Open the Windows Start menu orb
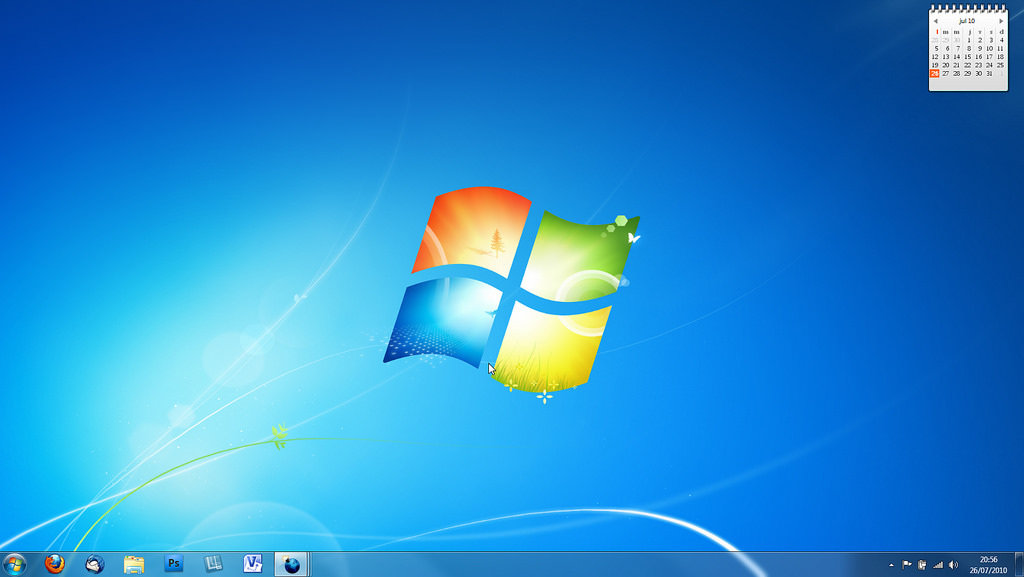 pos(14,564)
